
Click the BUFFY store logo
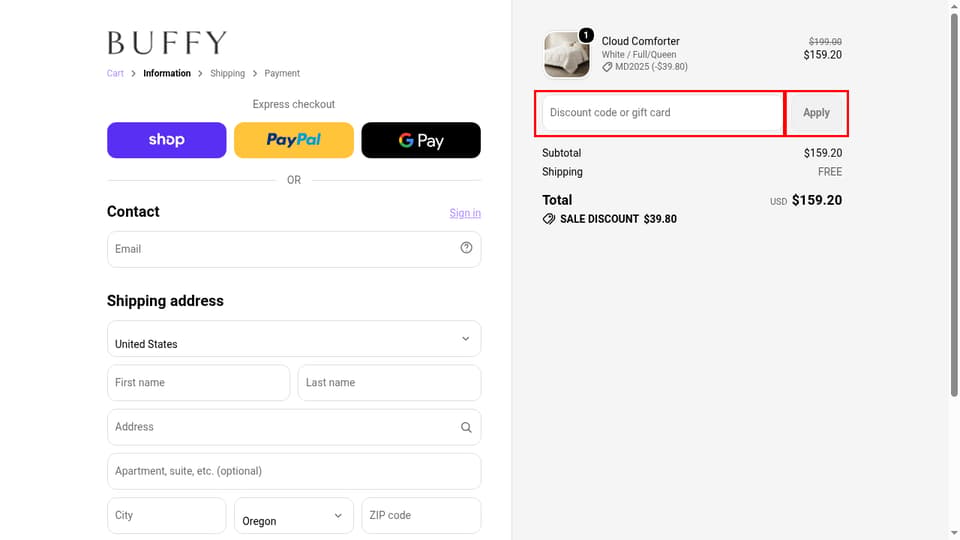click(x=167, y=43)
